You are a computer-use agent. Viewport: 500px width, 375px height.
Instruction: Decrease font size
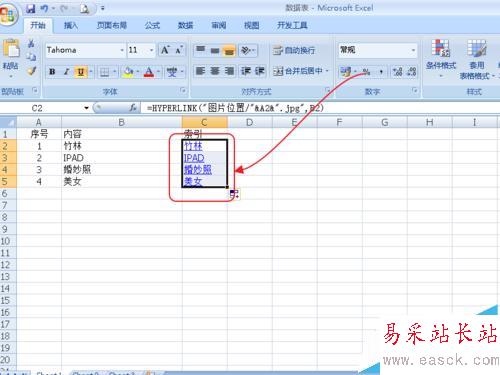[x=179, y=50]
